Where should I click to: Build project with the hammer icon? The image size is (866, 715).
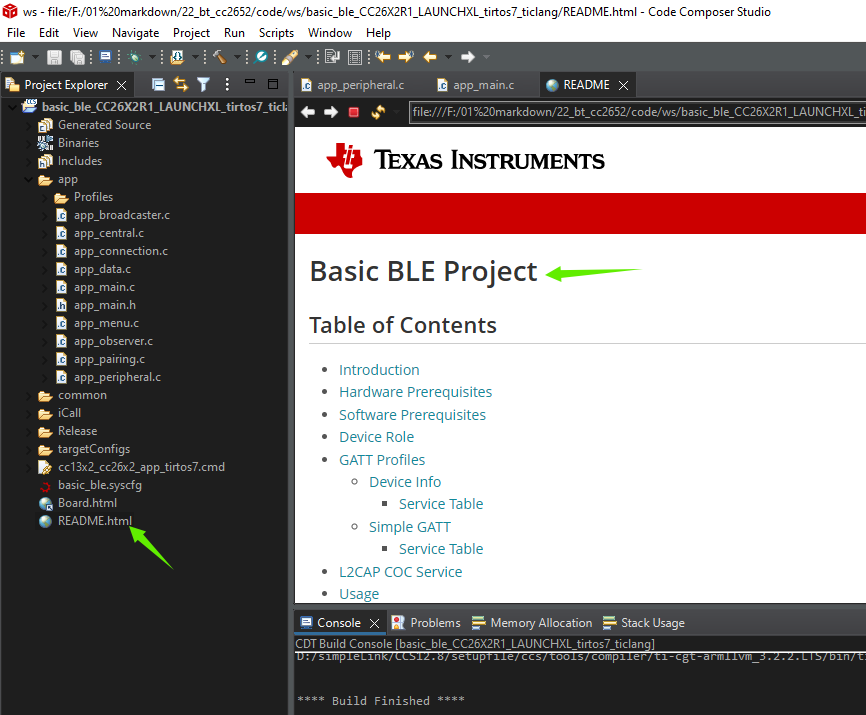tap(220, 57)
